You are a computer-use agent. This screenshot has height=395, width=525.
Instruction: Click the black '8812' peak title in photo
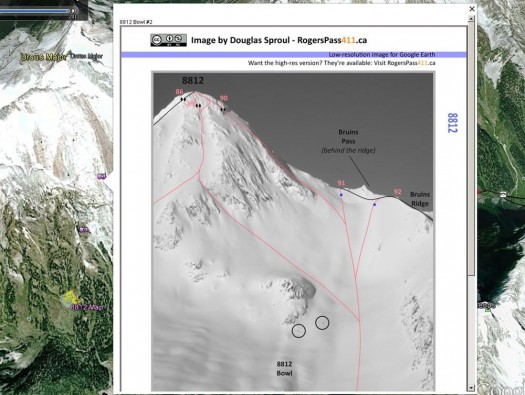coord(193,80)
